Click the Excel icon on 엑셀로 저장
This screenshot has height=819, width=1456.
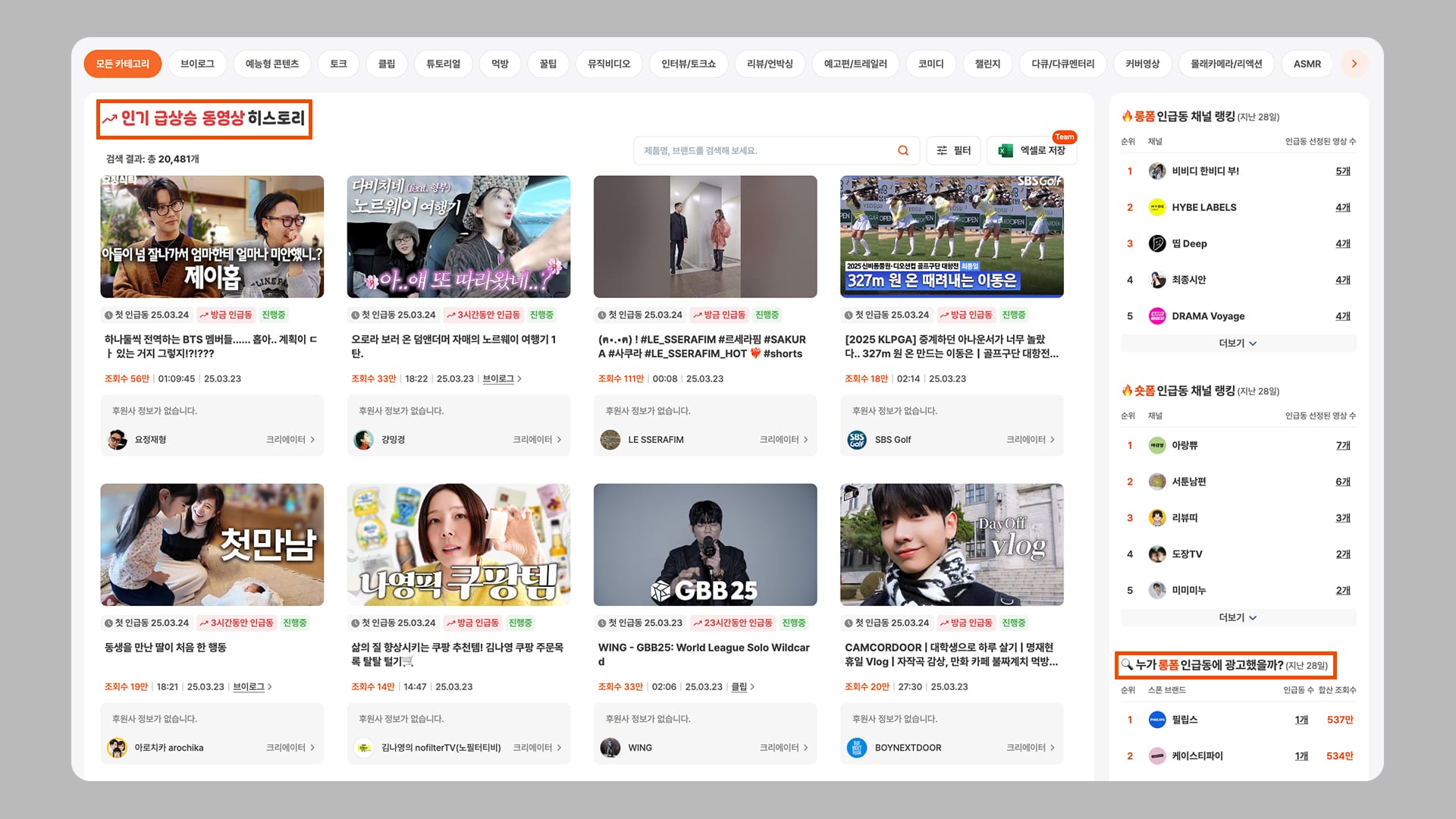pyautogui.click(x=1006, y=151)
